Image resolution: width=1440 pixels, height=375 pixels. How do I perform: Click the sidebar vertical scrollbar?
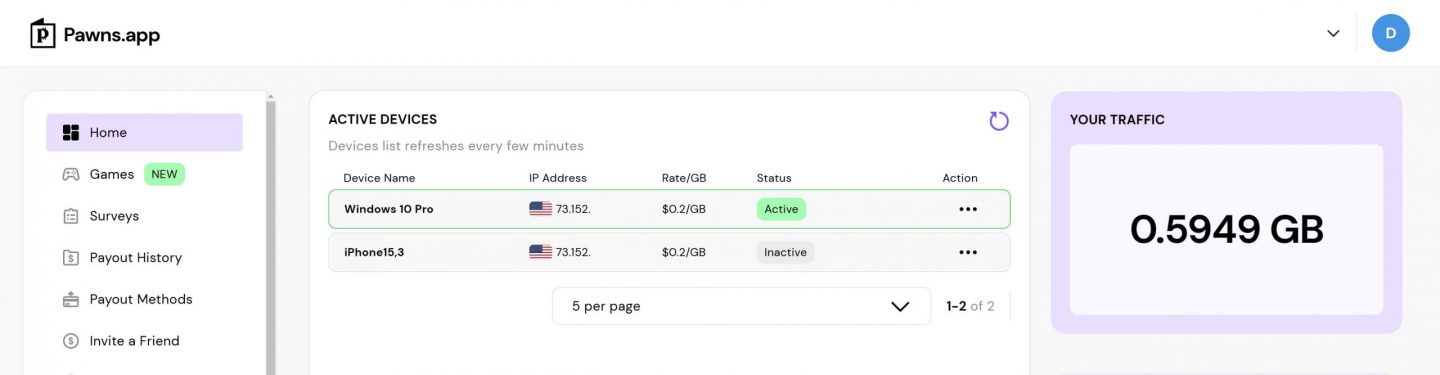[271, 235]
